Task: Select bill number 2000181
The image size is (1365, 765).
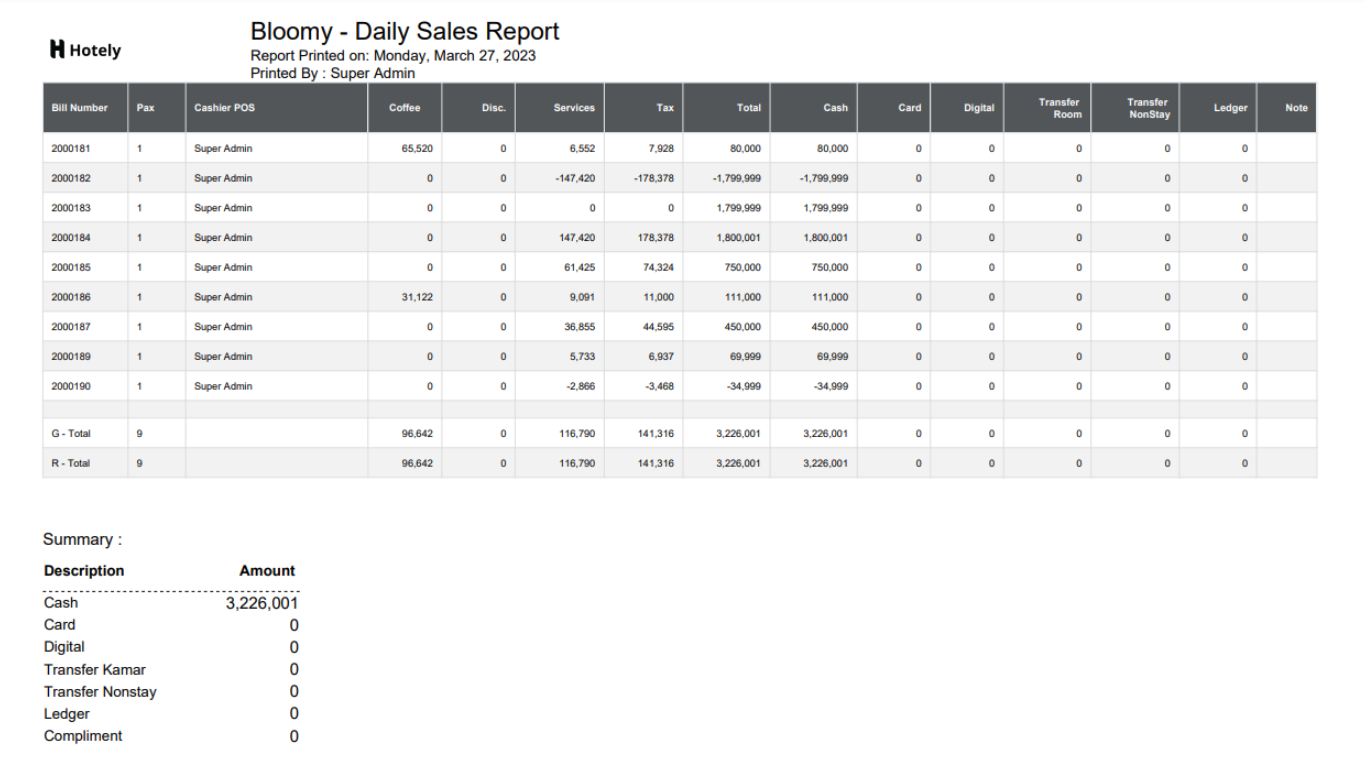Action: pos(71,149)
